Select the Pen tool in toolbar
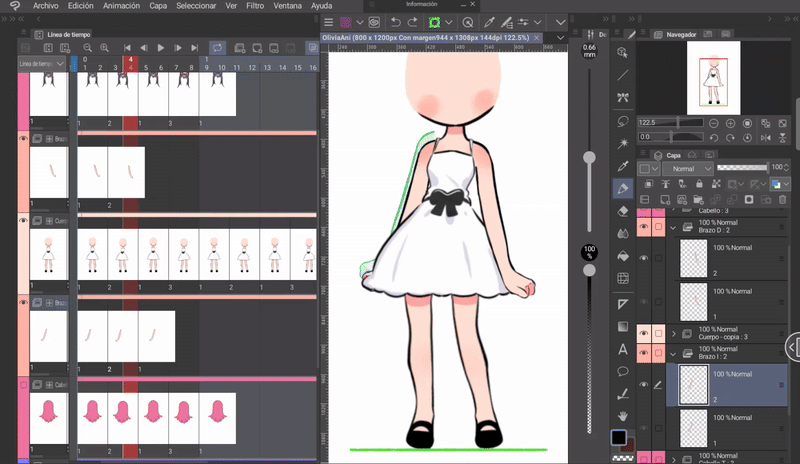The image size is (800, 464). coord(623,188)
